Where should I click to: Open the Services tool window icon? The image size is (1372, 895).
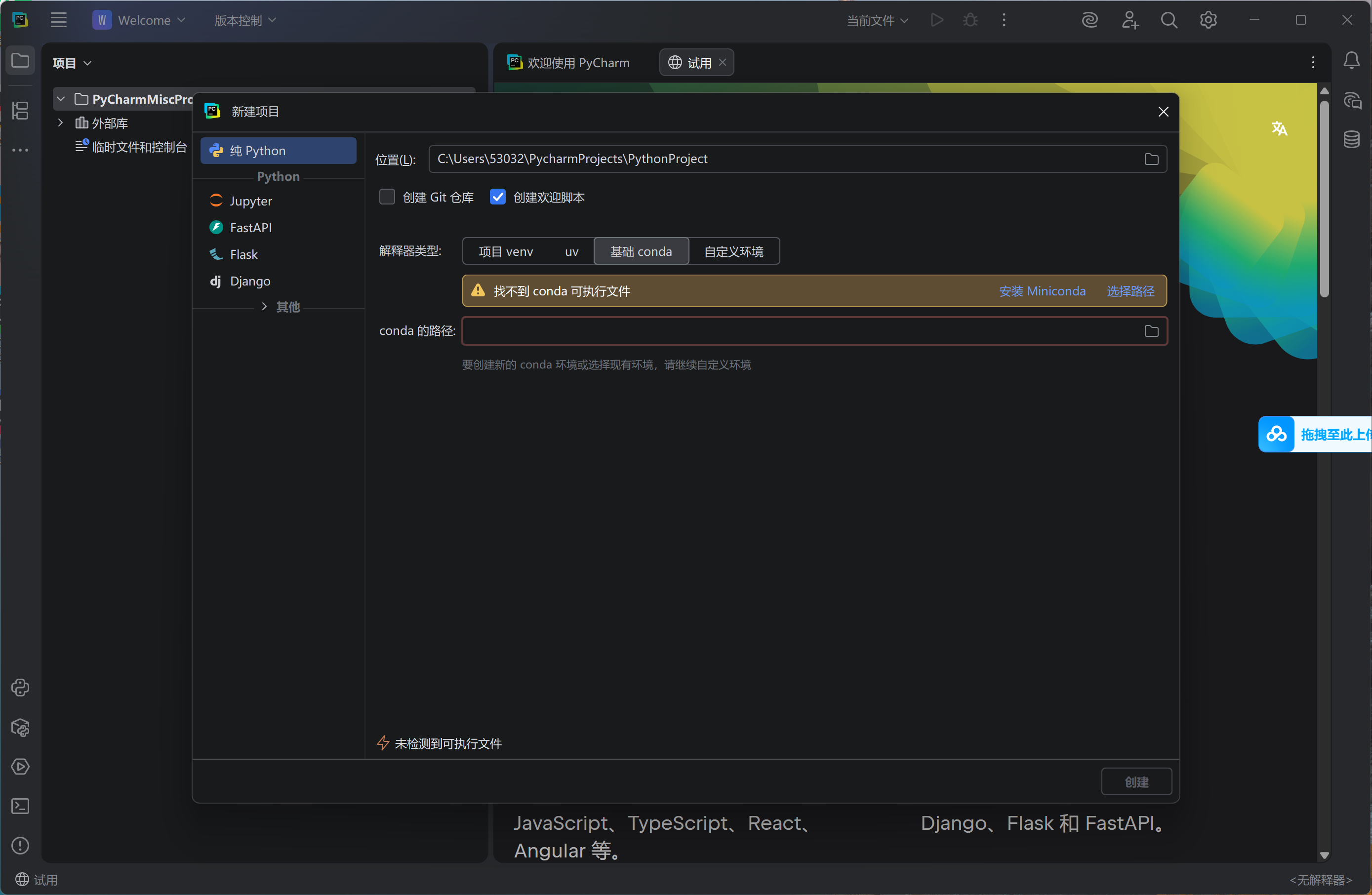click(20, 767)
